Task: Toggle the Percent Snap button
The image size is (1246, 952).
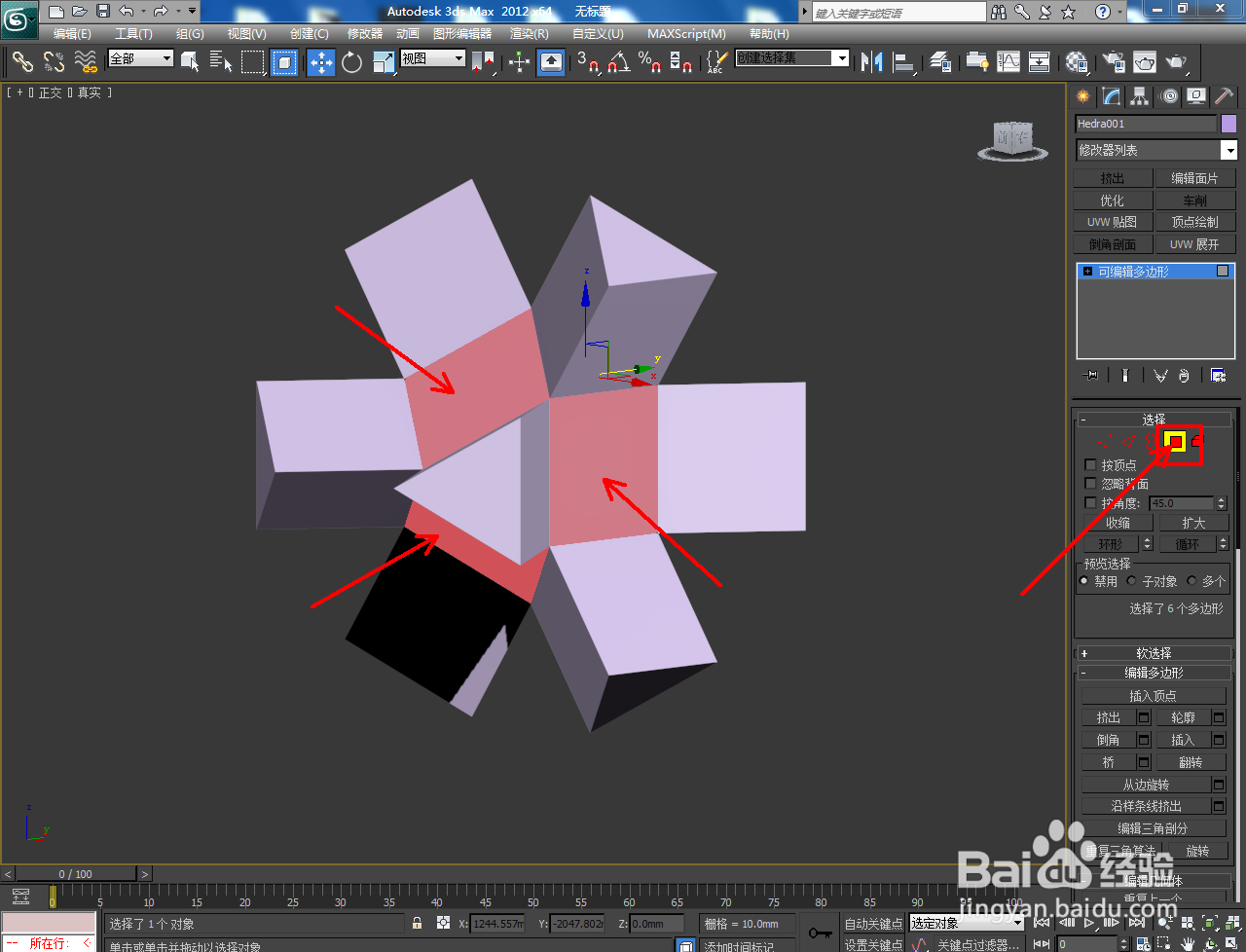Action: click(x=650, y=62)
